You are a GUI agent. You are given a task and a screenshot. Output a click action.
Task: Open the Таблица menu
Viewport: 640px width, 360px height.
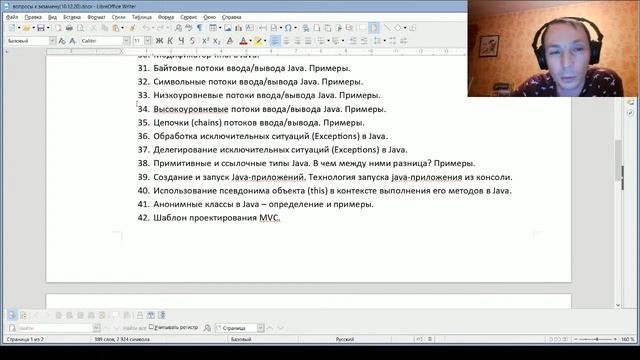click(x=142, y=17)
